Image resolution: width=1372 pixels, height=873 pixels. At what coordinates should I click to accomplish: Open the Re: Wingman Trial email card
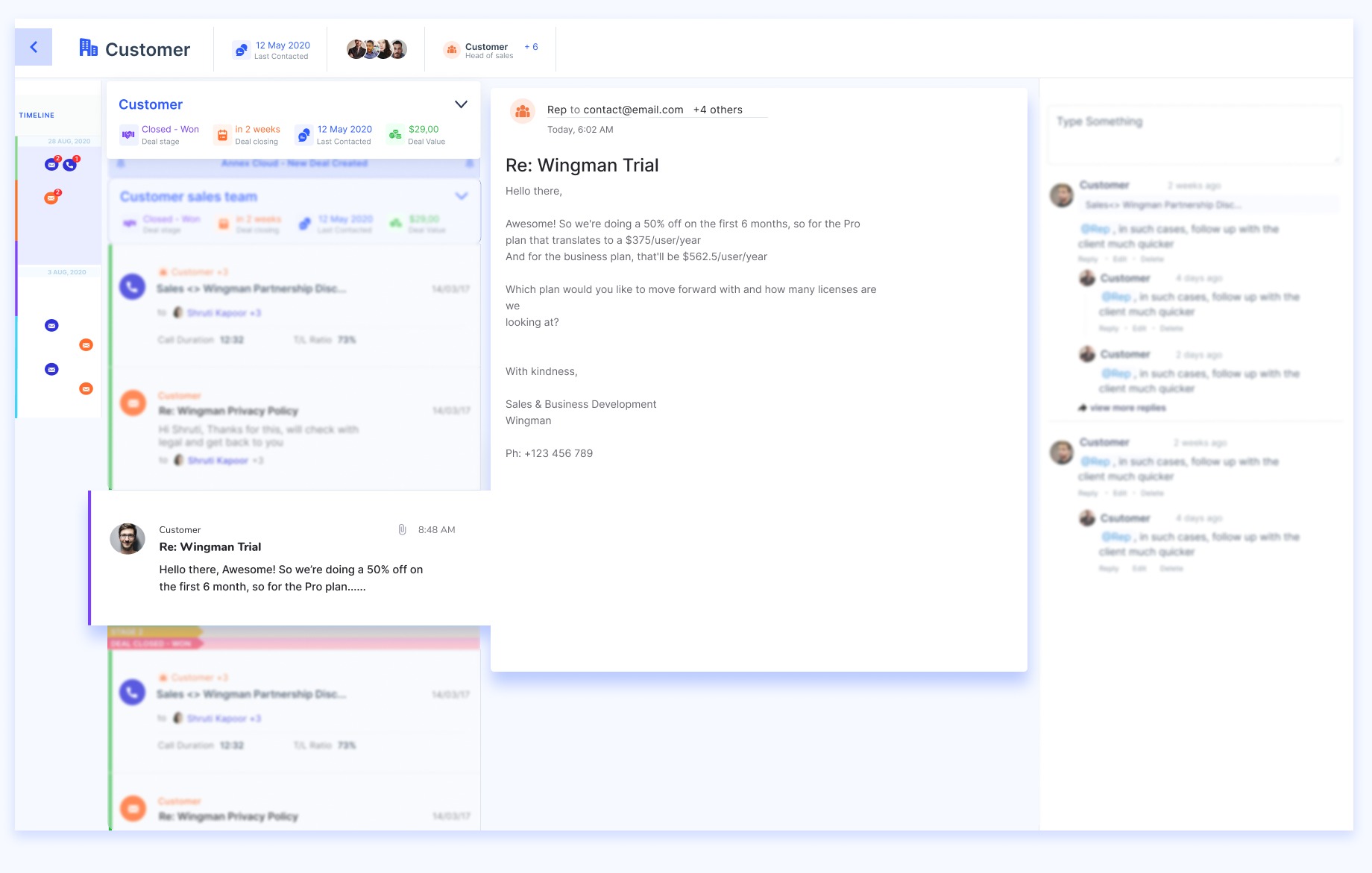(x=291, y=558)
